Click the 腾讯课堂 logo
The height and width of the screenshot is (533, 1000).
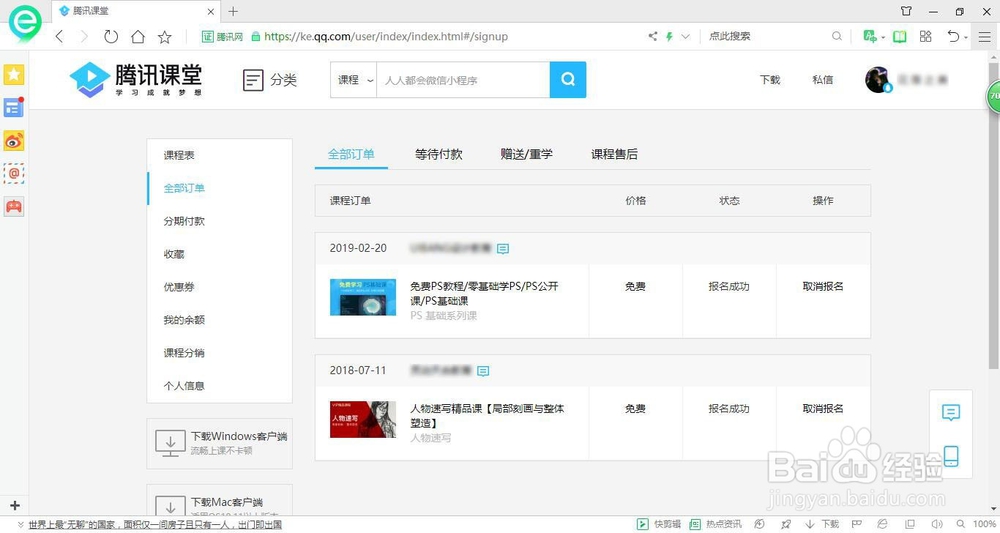point(136,80)
